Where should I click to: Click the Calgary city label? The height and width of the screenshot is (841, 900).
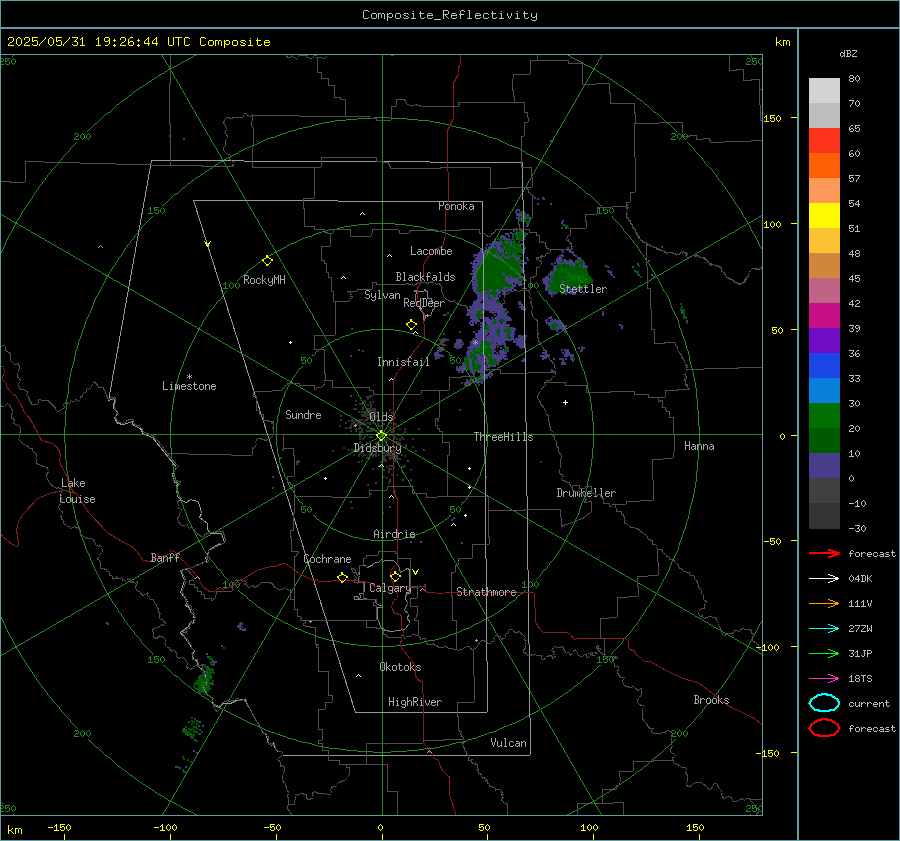click(390, 588)
